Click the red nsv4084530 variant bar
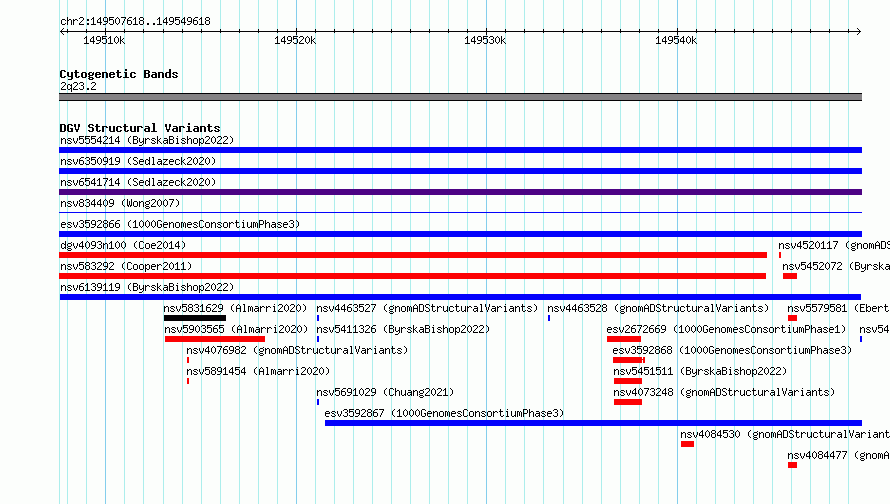The height and width of the screenshot is (504, 890). (687, 444)
